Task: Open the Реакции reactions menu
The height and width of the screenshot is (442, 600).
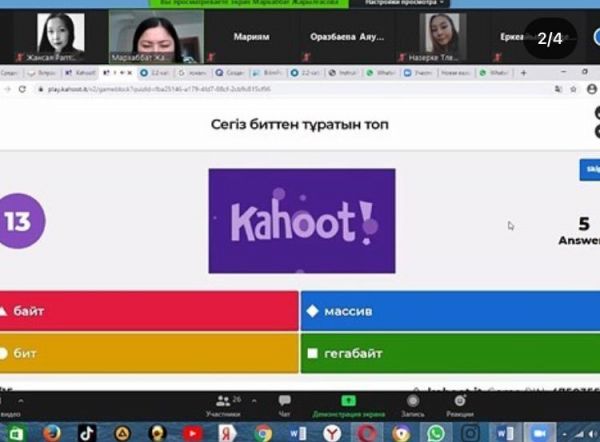Action: pos(460,404)
